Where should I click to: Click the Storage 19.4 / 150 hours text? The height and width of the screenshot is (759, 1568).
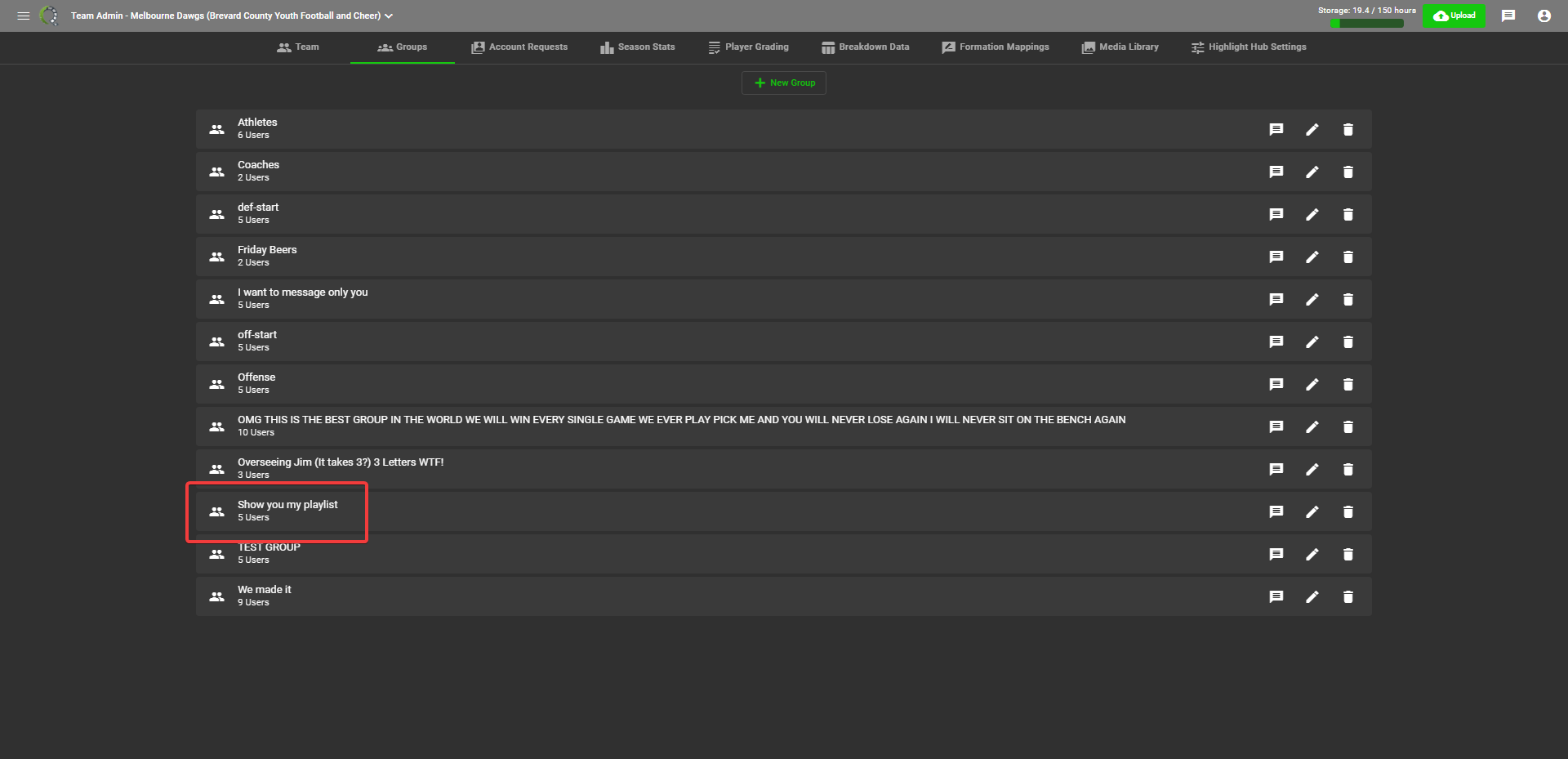pos(1367,11)
